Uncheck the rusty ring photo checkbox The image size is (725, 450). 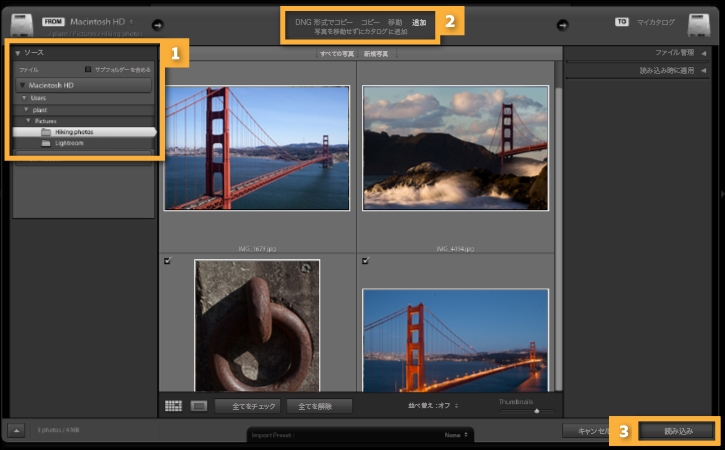click(167, 261)
